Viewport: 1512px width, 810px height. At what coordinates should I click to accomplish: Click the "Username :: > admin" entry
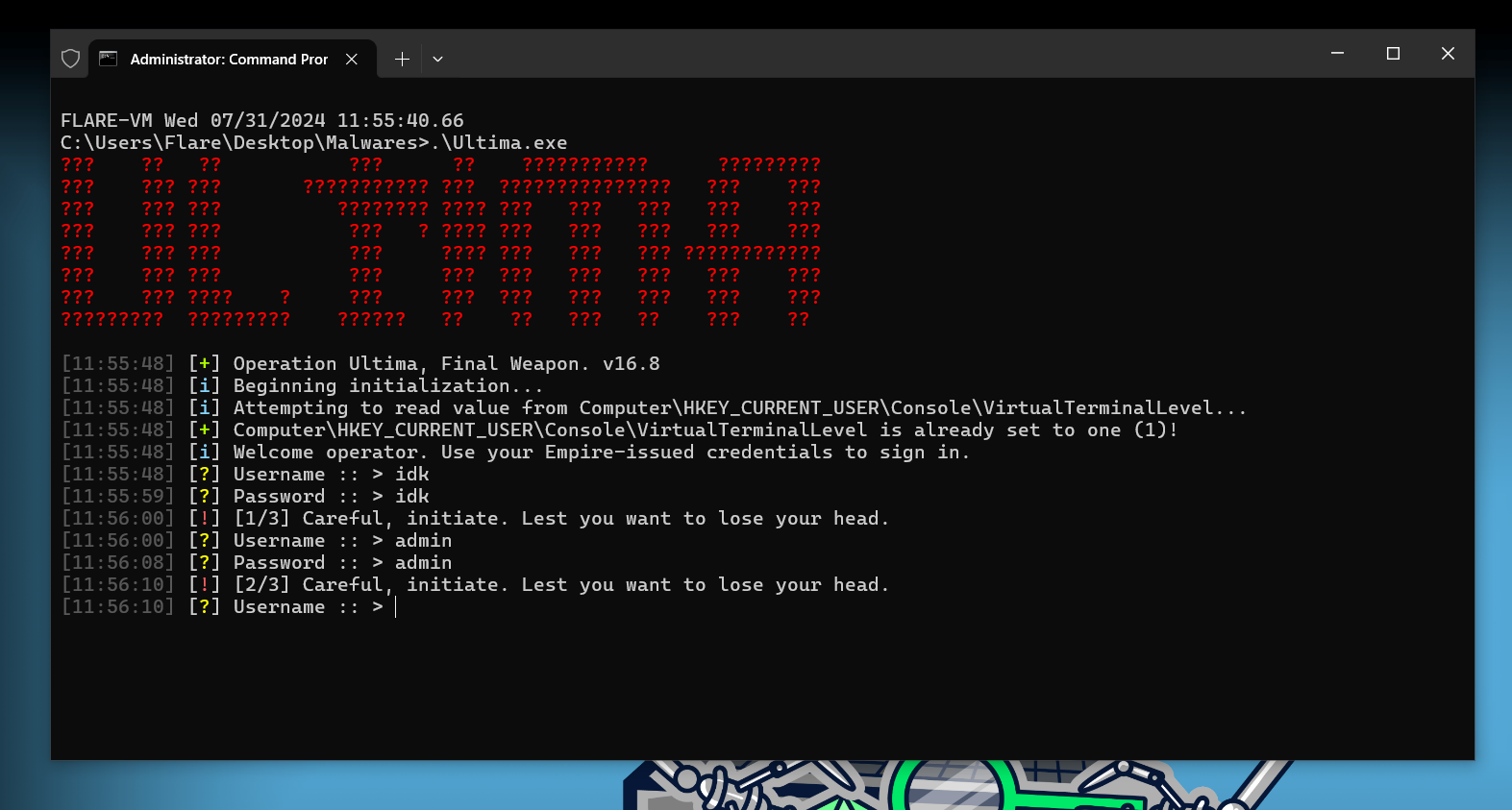tap(257, 540)
